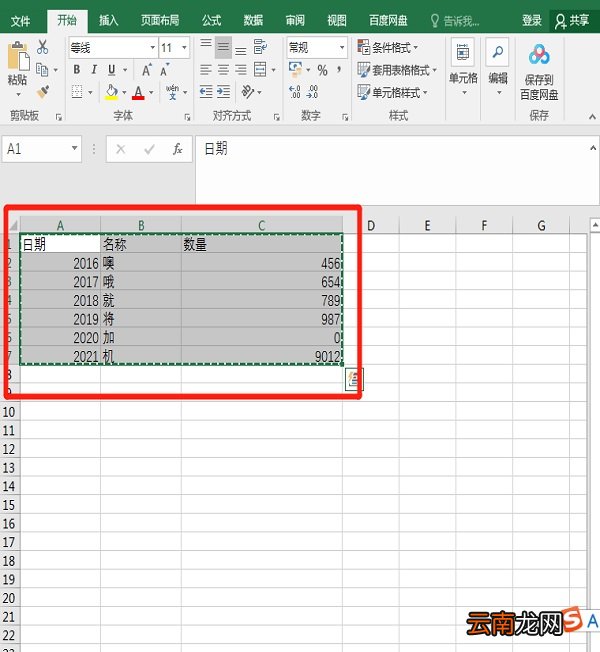Image resolution: width=600 pixels, height=652 pixels.
Task: Switch to the 公式 Formulas tab
Action: click(x=211, y=20)
